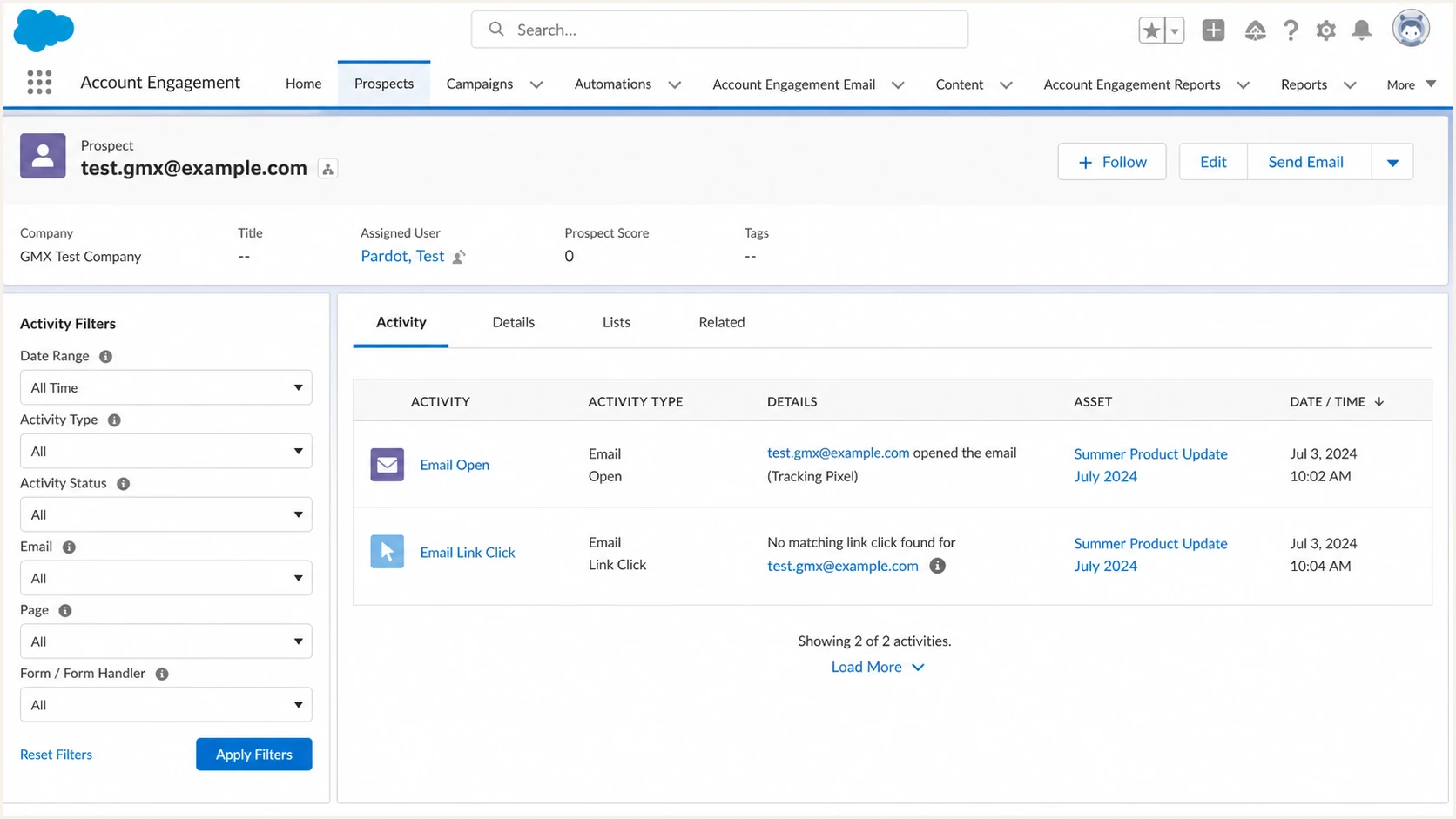Image resolution: width=1456 pixels, height=819 pixels.
Task: Click the Edit button
Action: point(1213,162)
